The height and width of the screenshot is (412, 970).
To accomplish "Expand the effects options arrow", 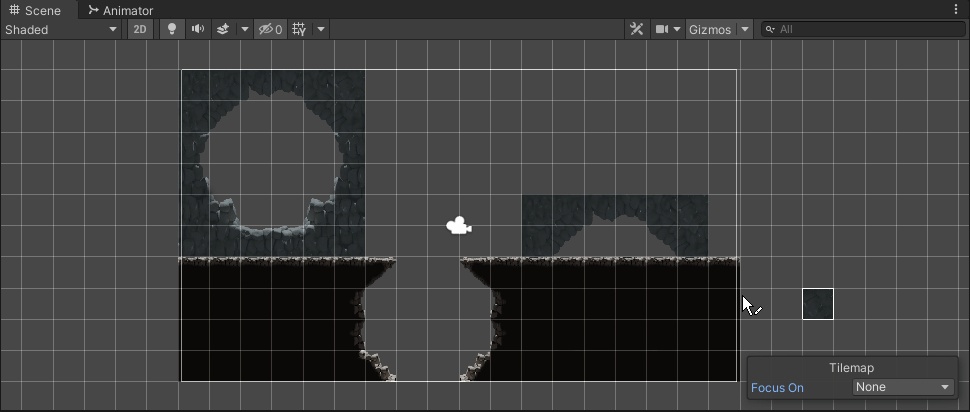I will (x=245, y=29).
